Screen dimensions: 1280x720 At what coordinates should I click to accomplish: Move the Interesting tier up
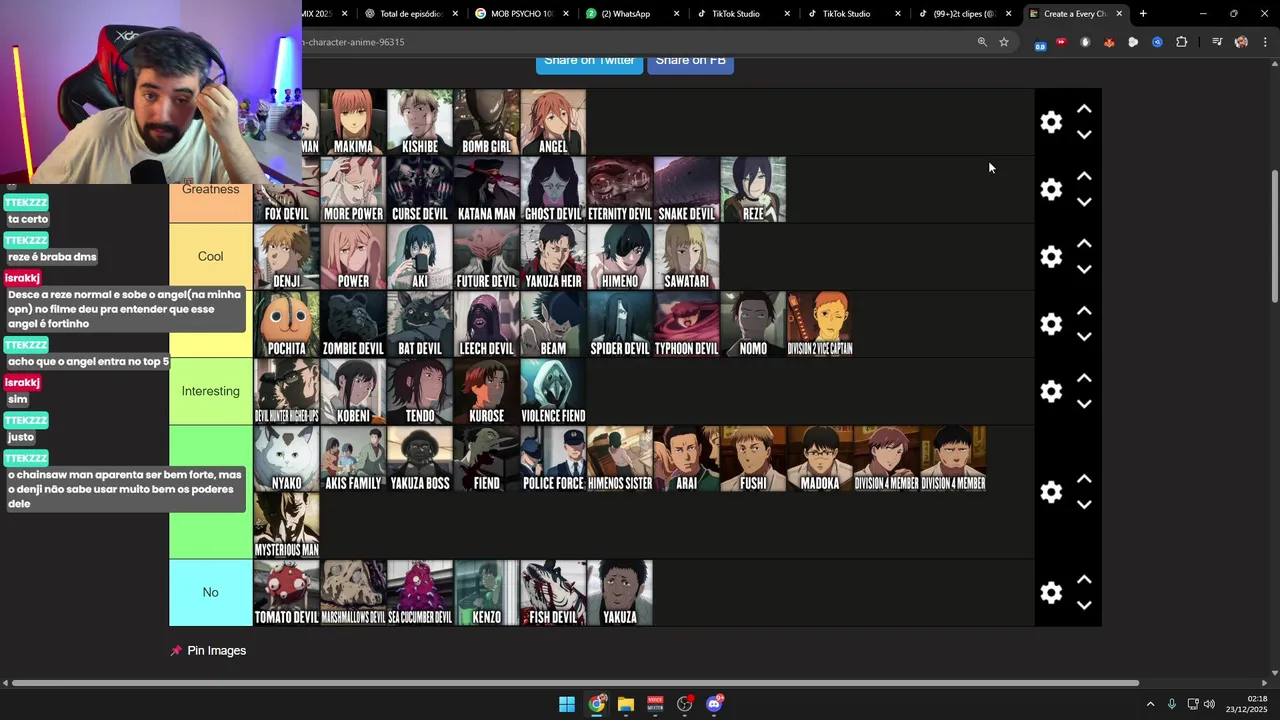click(1084, 378)
